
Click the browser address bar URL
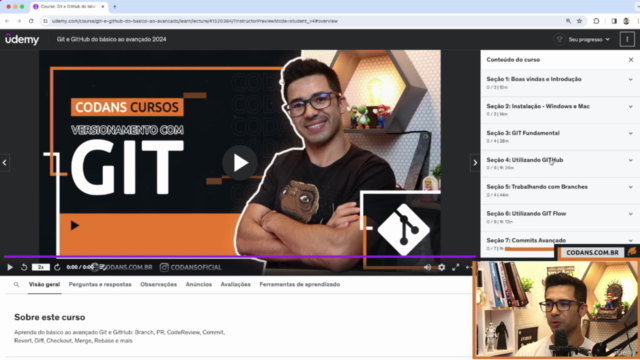point(195,21)
